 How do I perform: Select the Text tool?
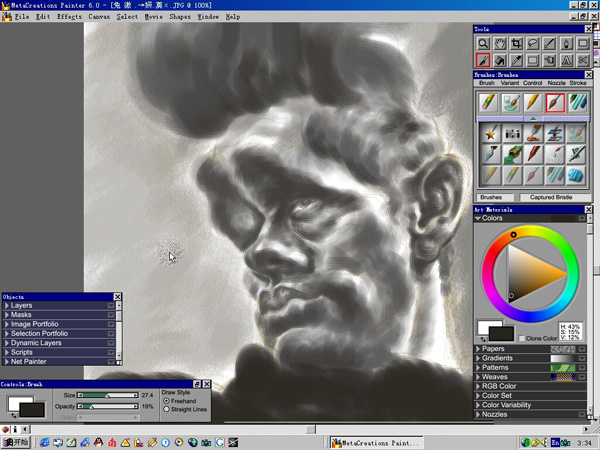[566, 60]
